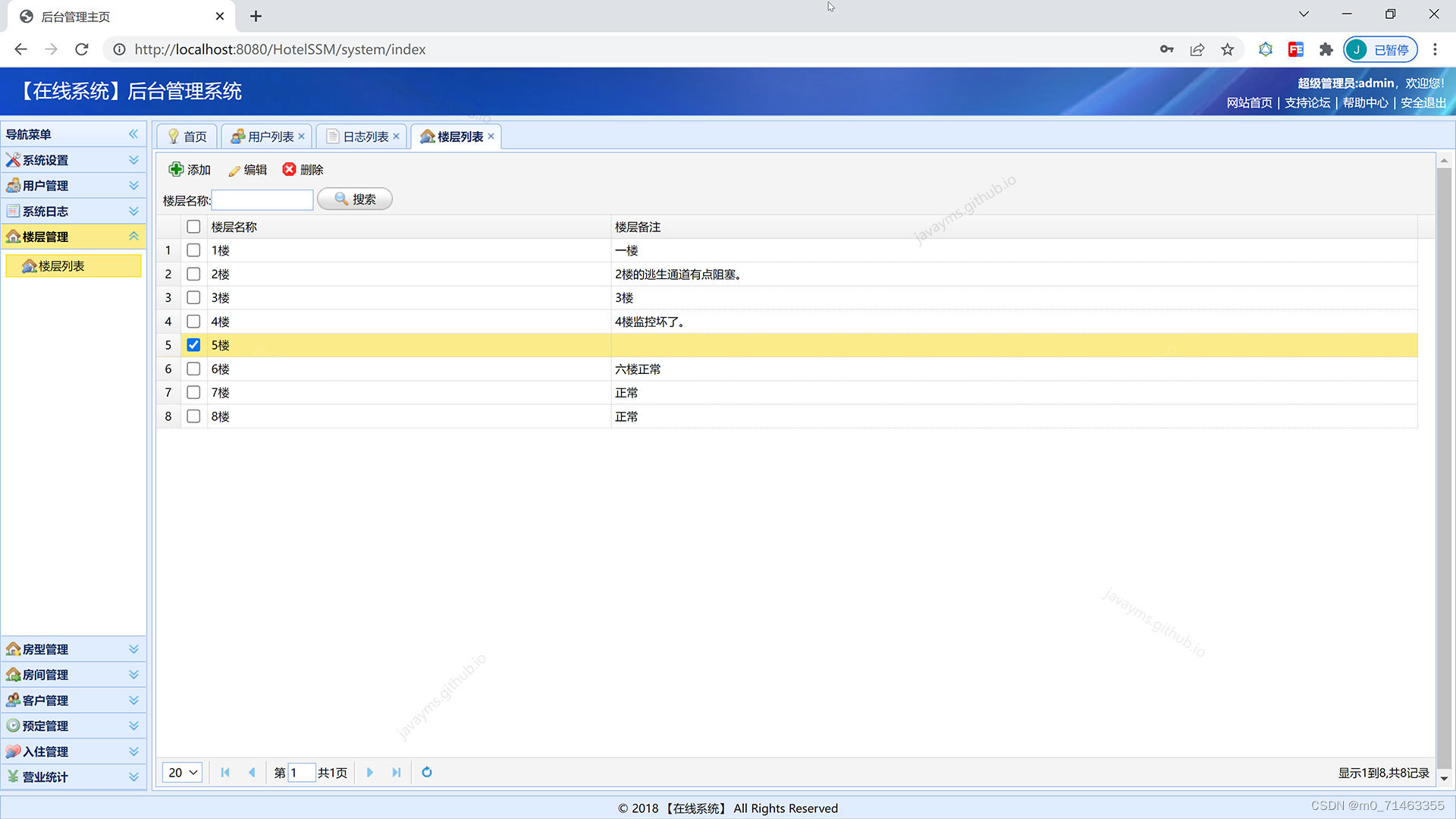This screenshot has width=1456, height=819.
Task: Toggle the select-all header checkbox
Action: (193, 227)
